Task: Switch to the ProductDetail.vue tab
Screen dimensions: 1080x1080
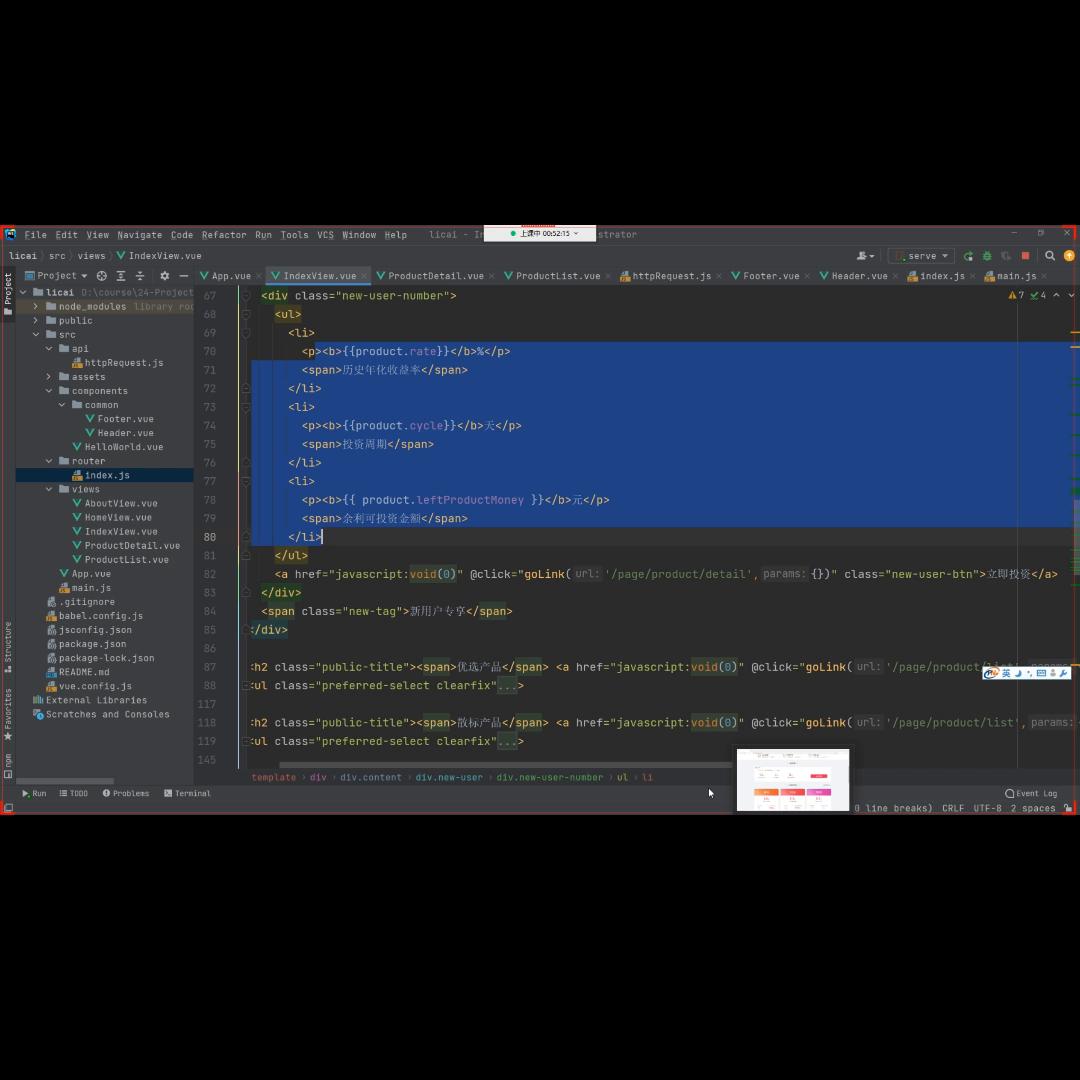Action: (435, 276)
